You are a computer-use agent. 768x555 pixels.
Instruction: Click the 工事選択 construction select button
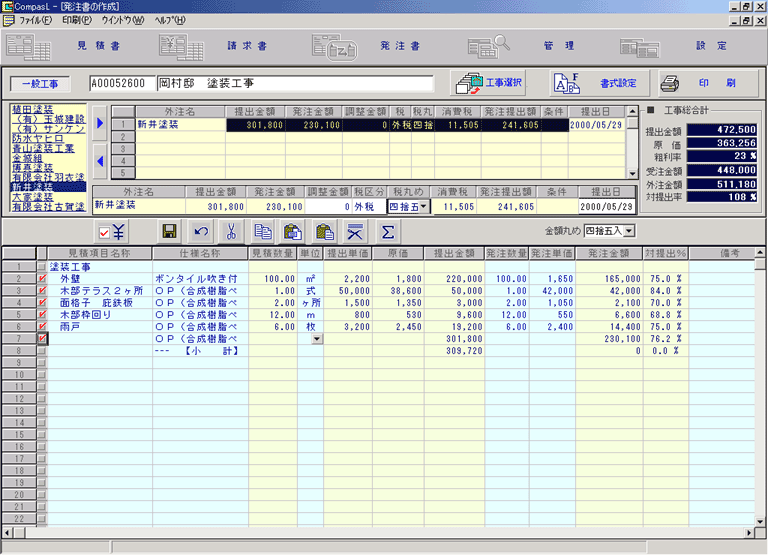pos(488,83)
